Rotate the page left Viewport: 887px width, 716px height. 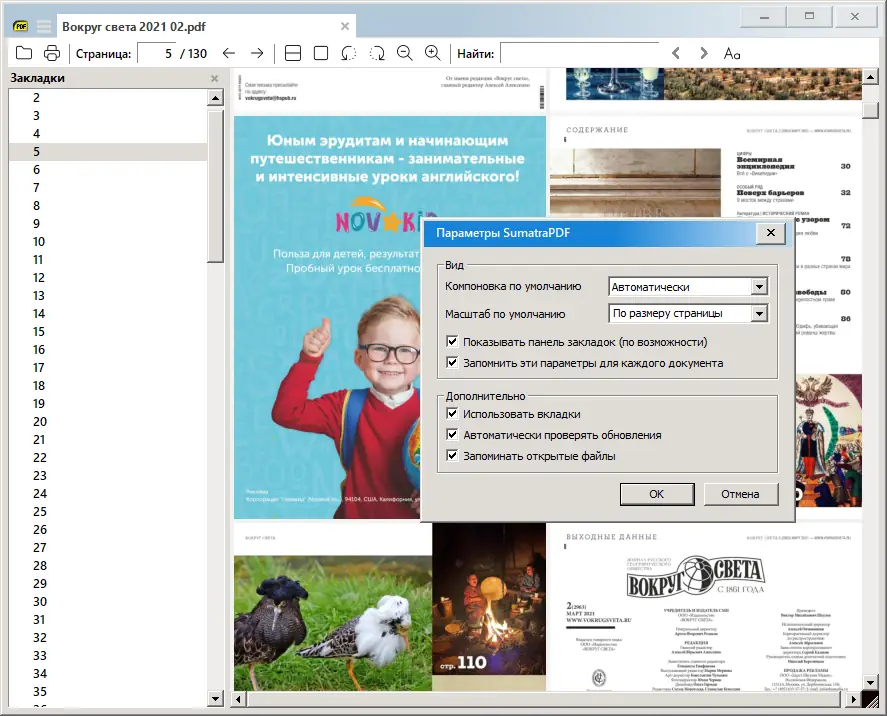click(x=349, y=53)
